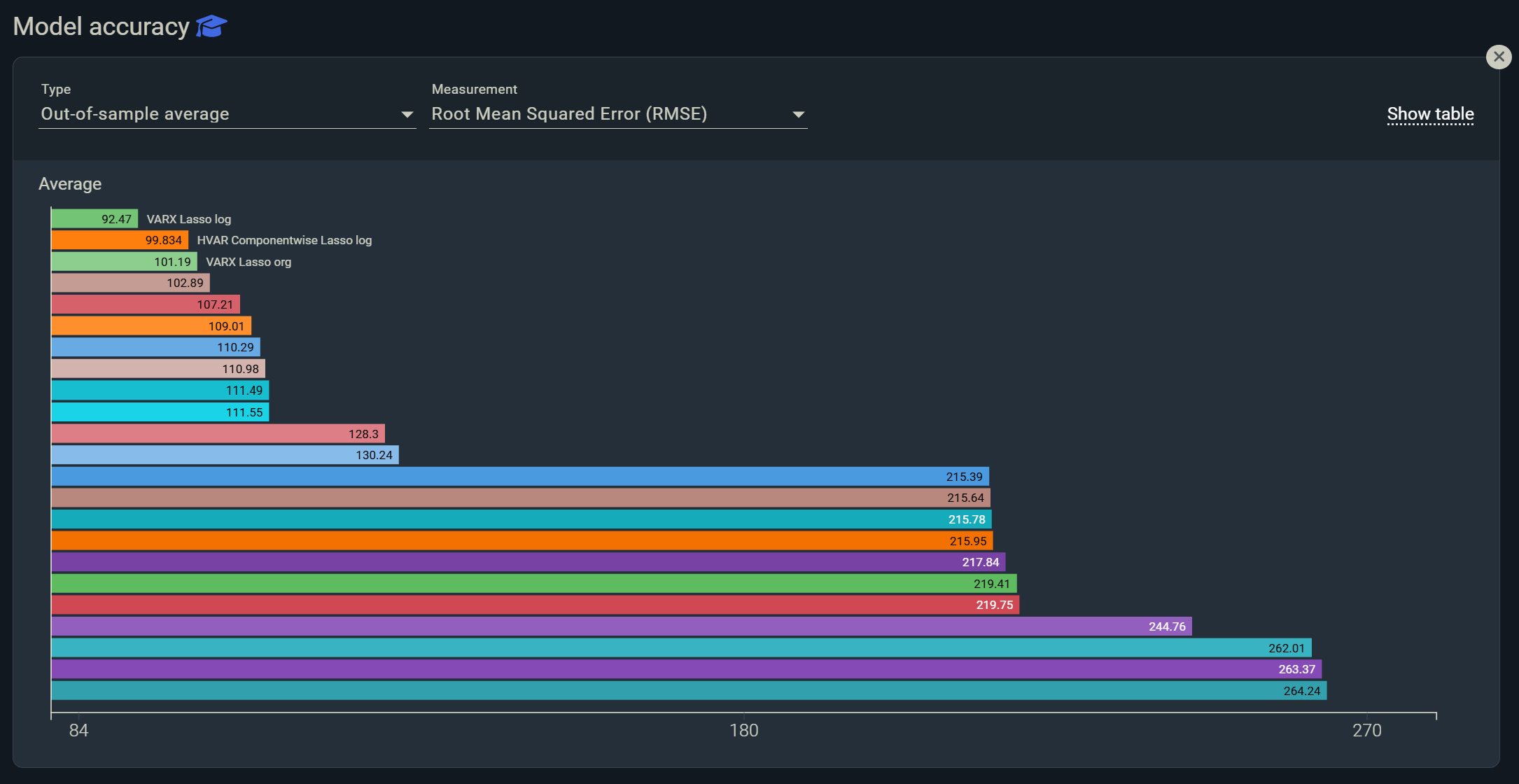Close the Model accuracy panel
This screenshot has height=784, width=1519.
pyautogui.click(x=1498, y=57)
